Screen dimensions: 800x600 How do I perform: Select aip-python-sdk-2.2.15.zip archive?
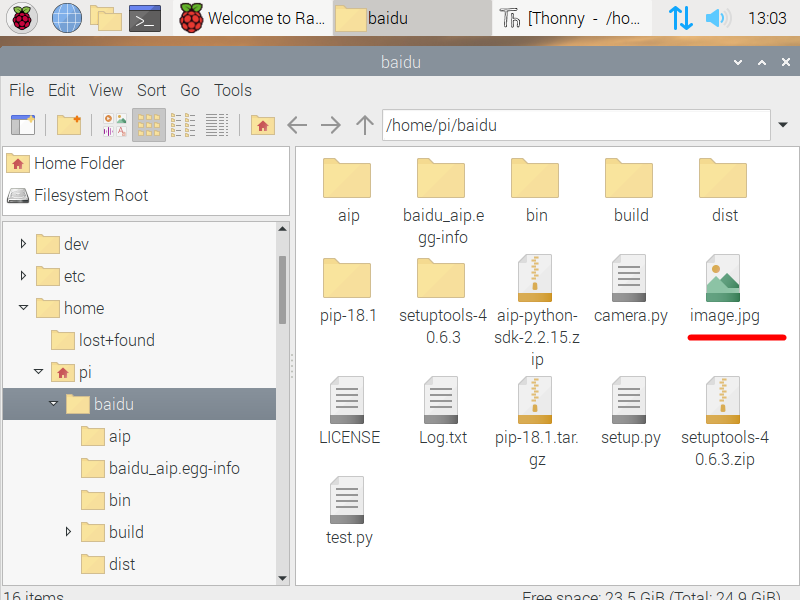click(x=536, y=311)
